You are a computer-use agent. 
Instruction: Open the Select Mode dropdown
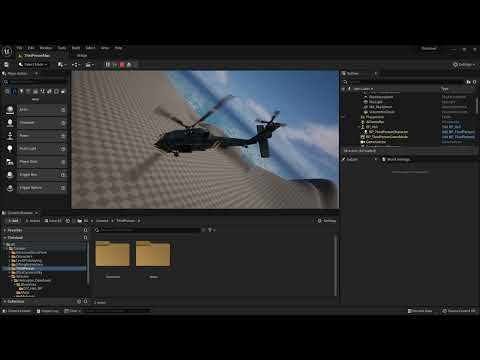[x=33, y=64]
